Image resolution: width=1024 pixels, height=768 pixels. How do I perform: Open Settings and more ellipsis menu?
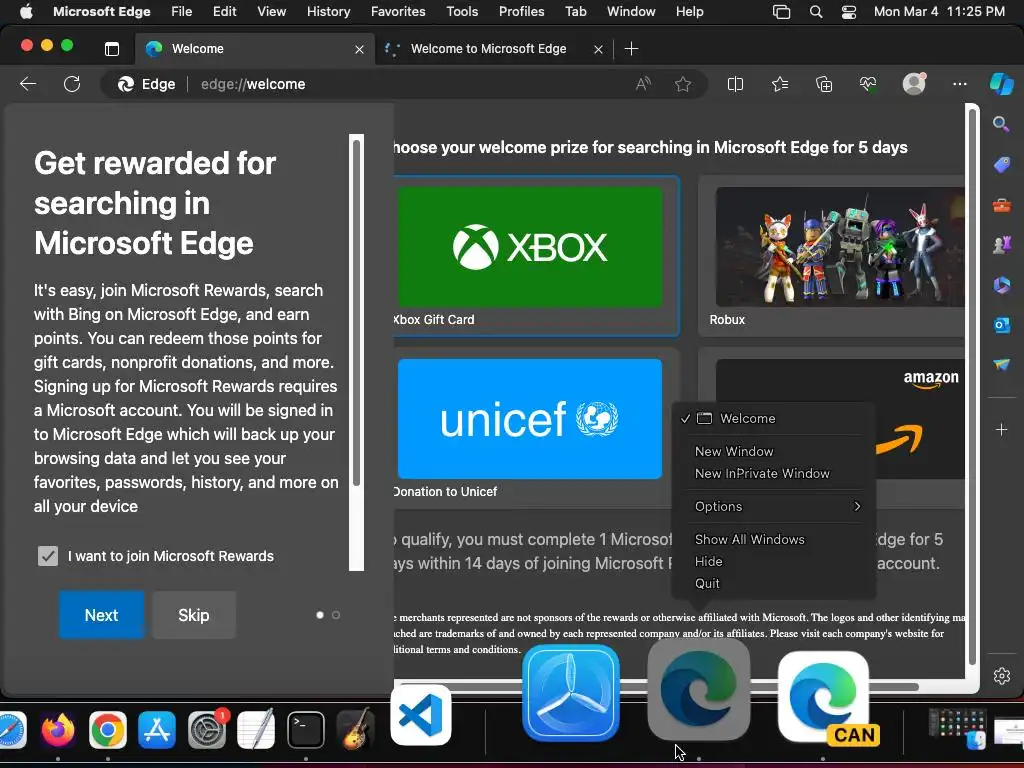coord(959,84)
